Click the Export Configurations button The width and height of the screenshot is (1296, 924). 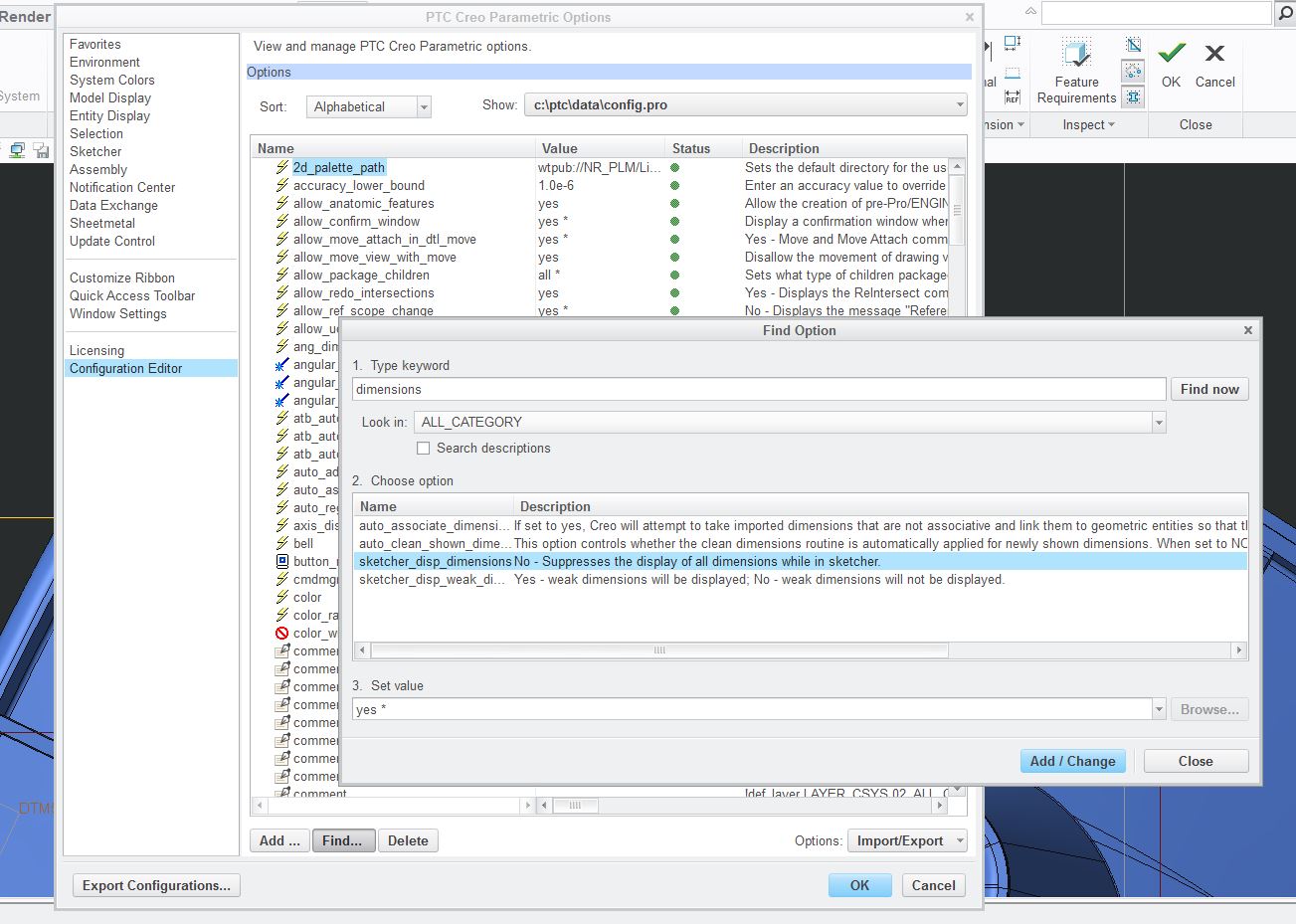point(155,885)
